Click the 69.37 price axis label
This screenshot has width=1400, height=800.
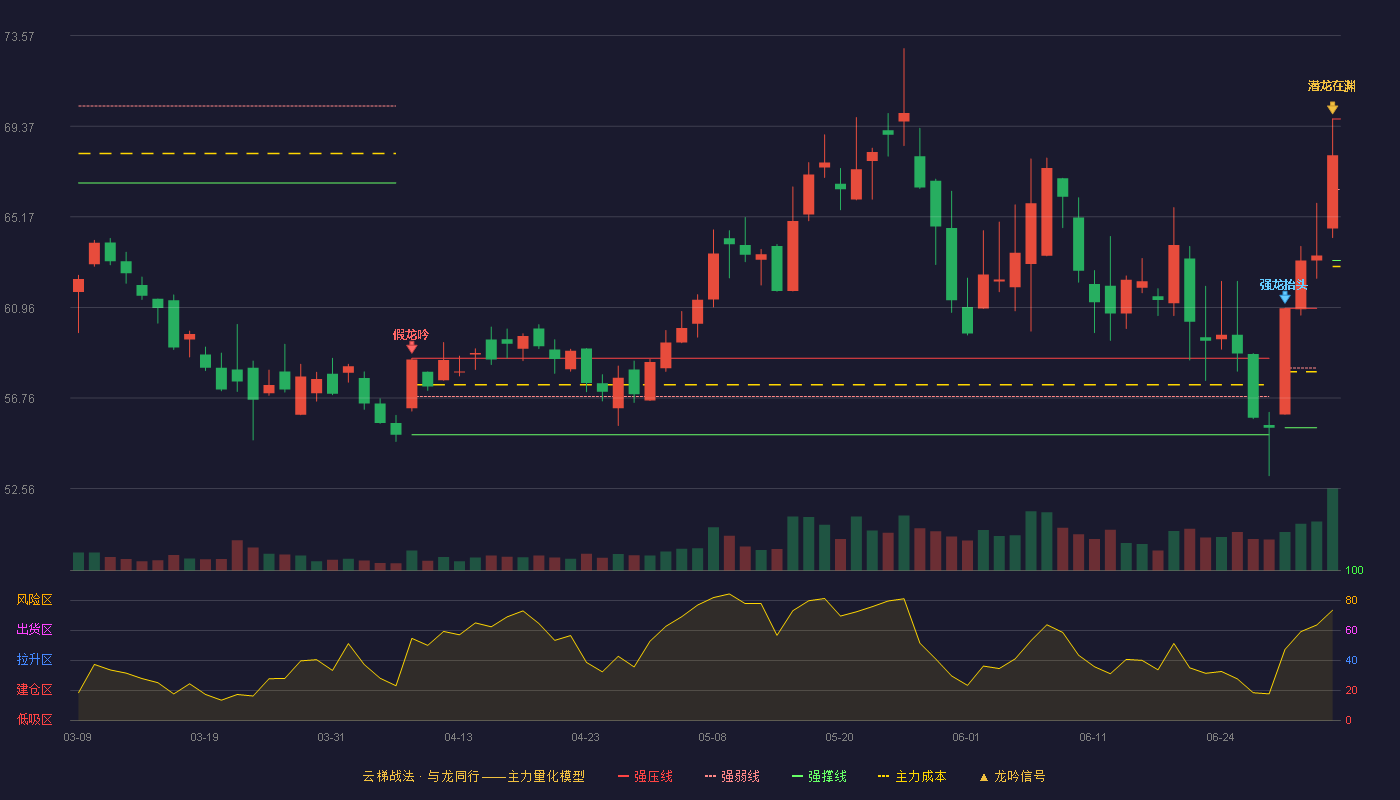click(19, 127)
